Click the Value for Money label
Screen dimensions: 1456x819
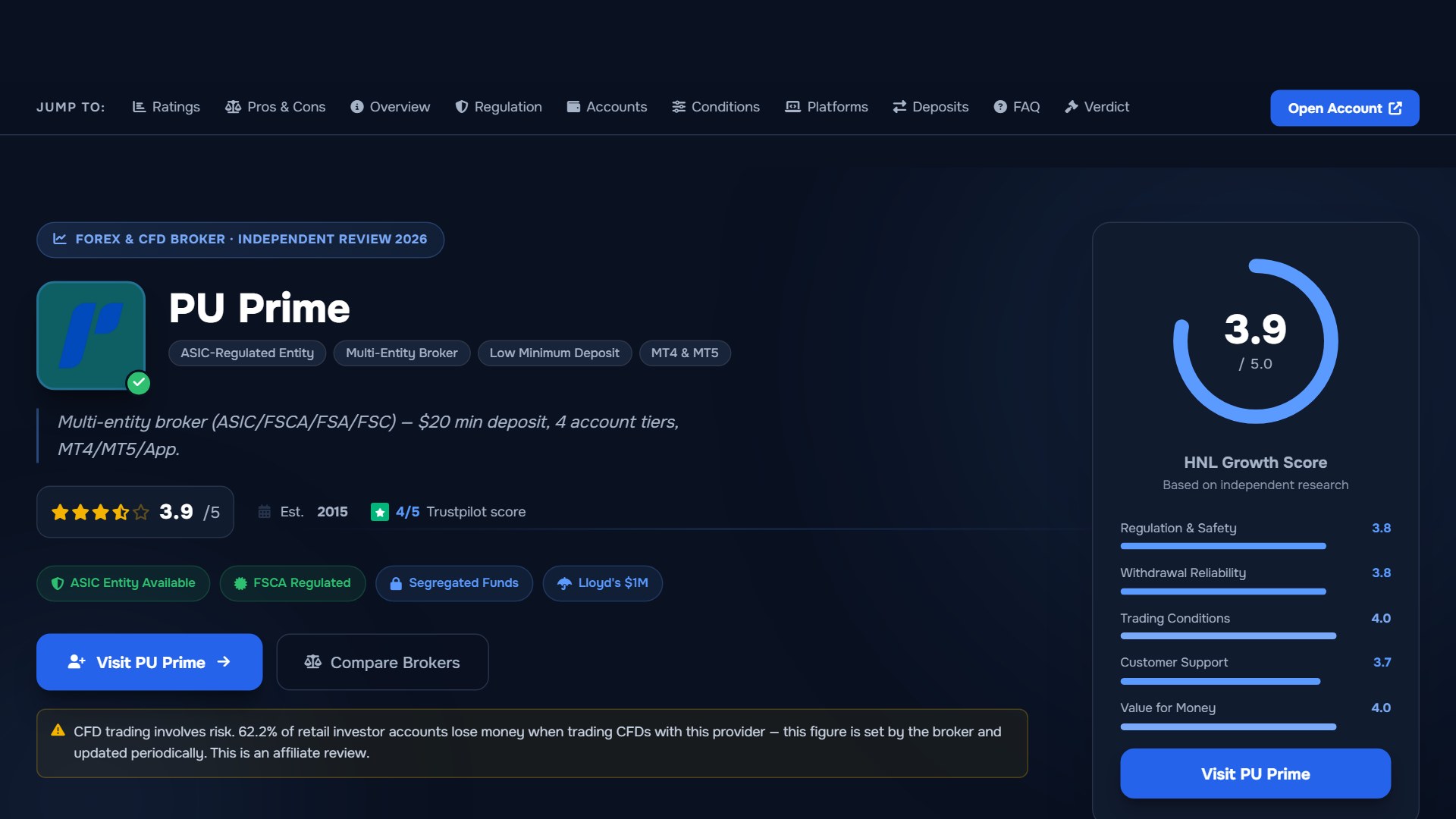[x=1168, y=708]
